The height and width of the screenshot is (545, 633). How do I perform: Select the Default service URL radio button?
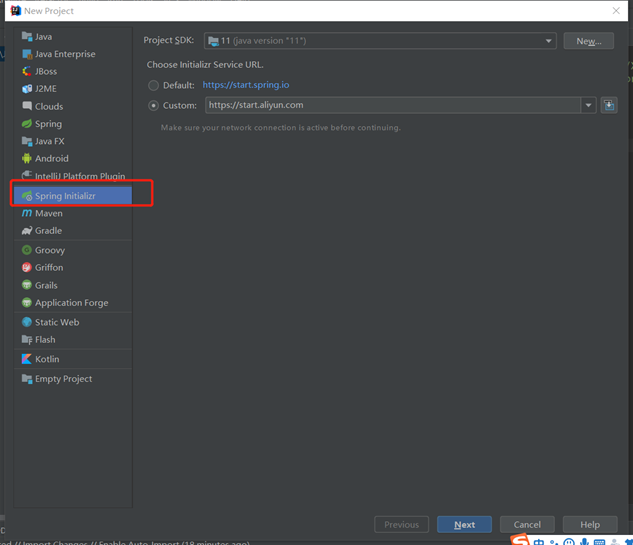coord(153,86)
